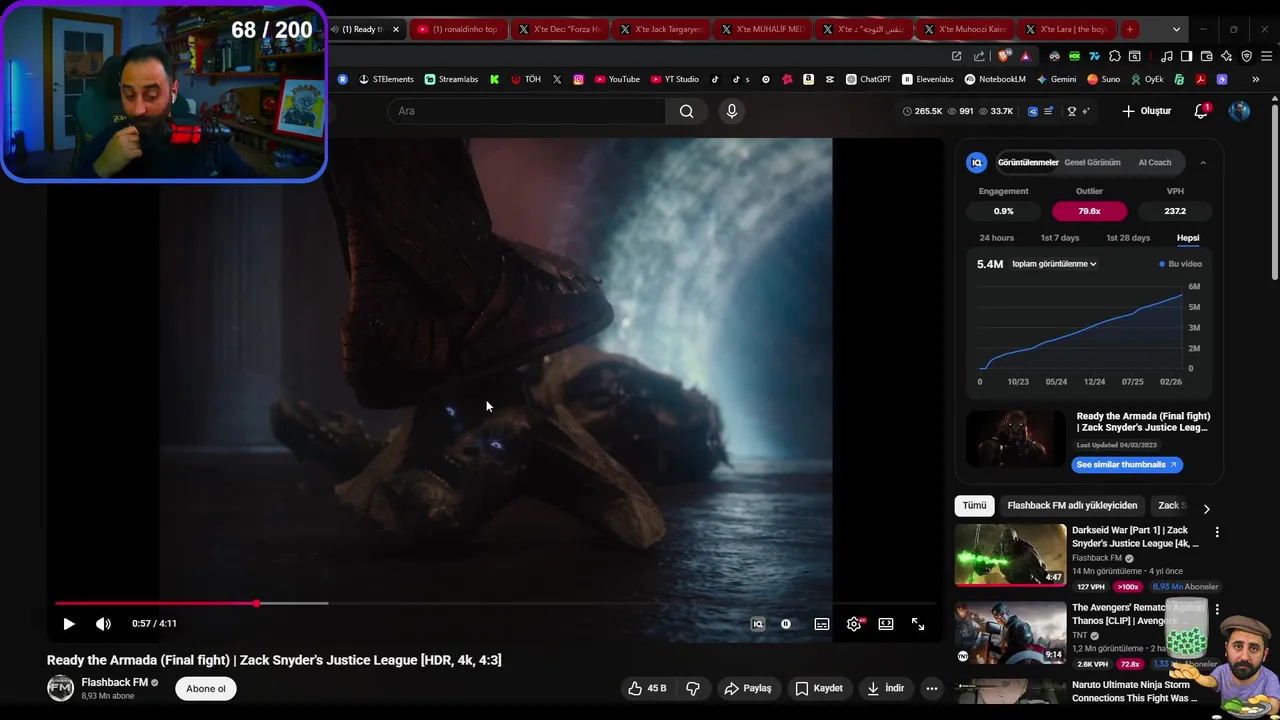Choose the Hepsi time range
The height and width of the screenshot is (720, 1280).
pyautogui.click(x=1188, y=238)
